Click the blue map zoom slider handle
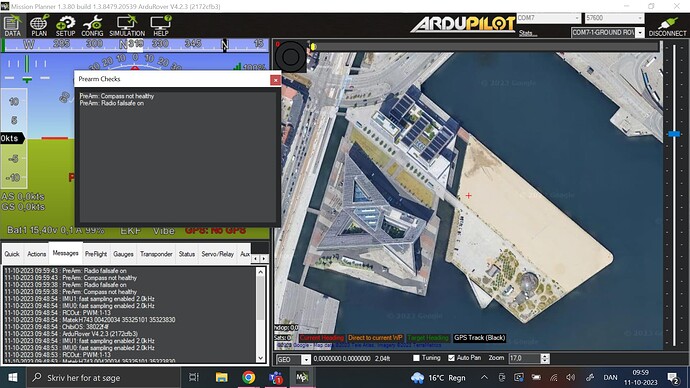690x388 pixels. [x=674, y=134]
